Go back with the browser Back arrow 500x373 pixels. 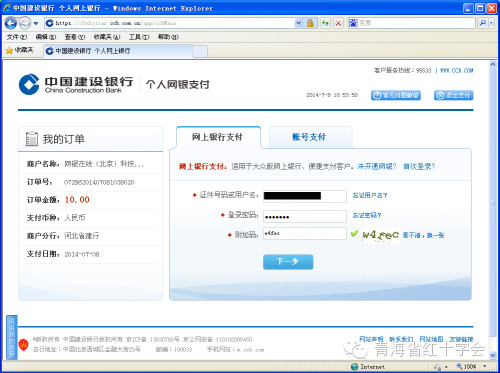(10, 23)
